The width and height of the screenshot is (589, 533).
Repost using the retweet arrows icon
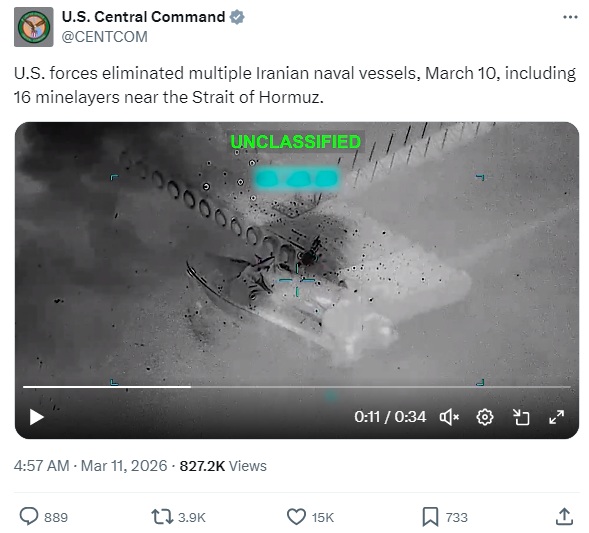point(162,517)
